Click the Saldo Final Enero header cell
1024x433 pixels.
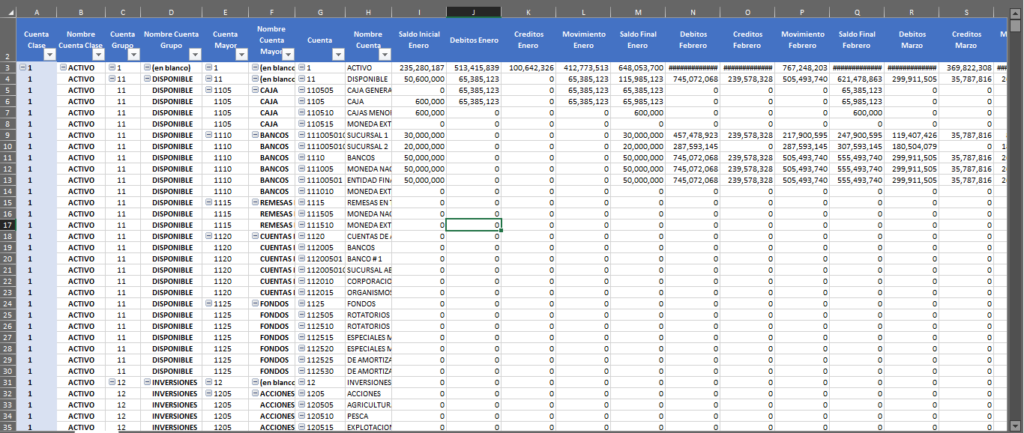coord(638,40)
